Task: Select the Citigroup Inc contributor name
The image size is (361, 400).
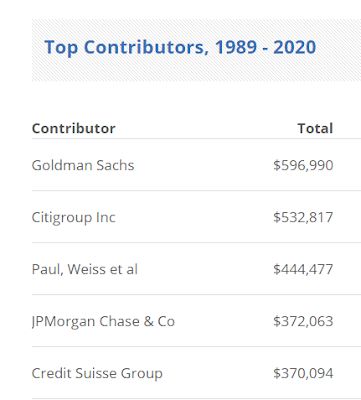Action: coord(73,218)
